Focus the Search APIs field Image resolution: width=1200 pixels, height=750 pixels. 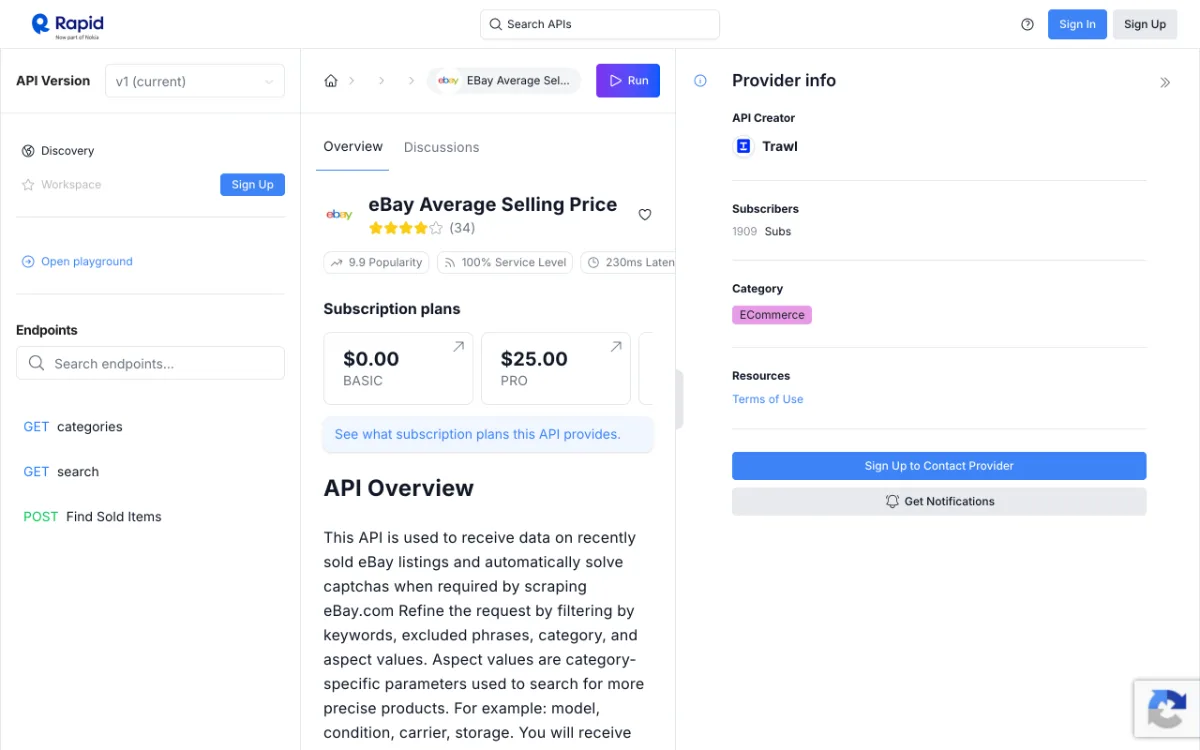[x=600, y=24]
